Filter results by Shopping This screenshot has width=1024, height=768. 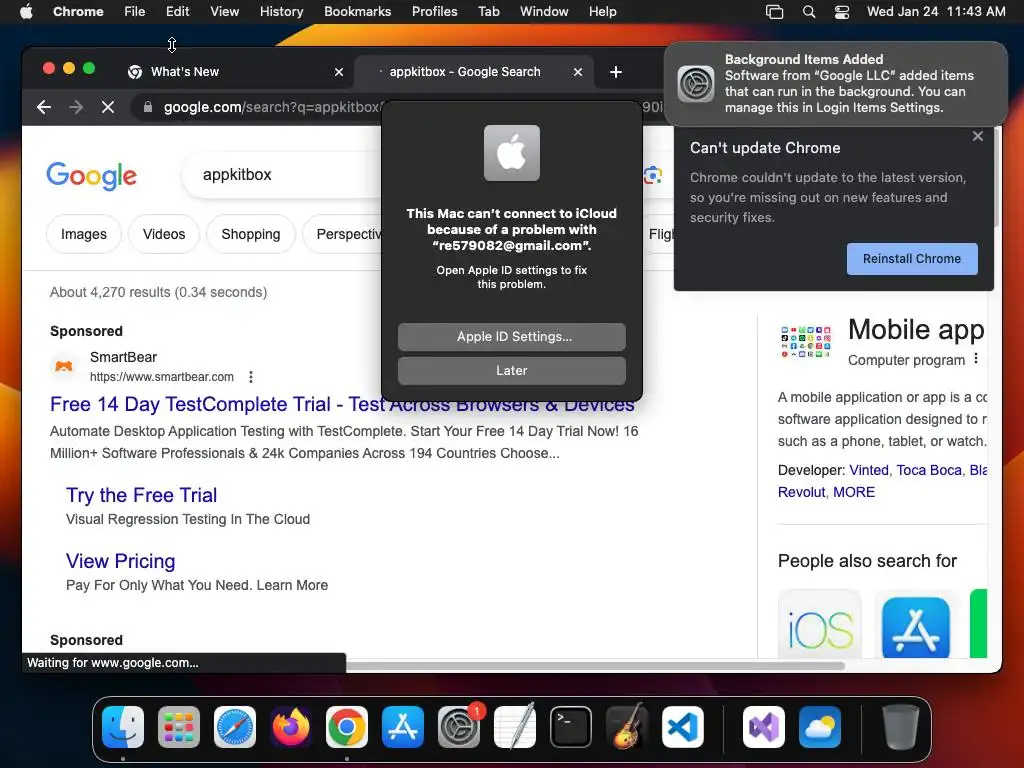(x=251, y=234)
